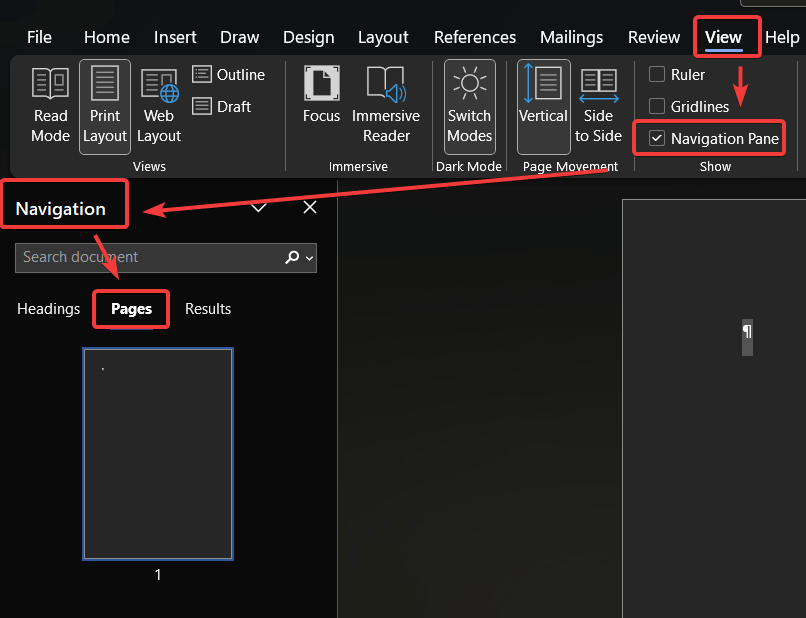Show Results tab in Navigation pane
This screenshot has height=618, width=806.
[208, 308]
